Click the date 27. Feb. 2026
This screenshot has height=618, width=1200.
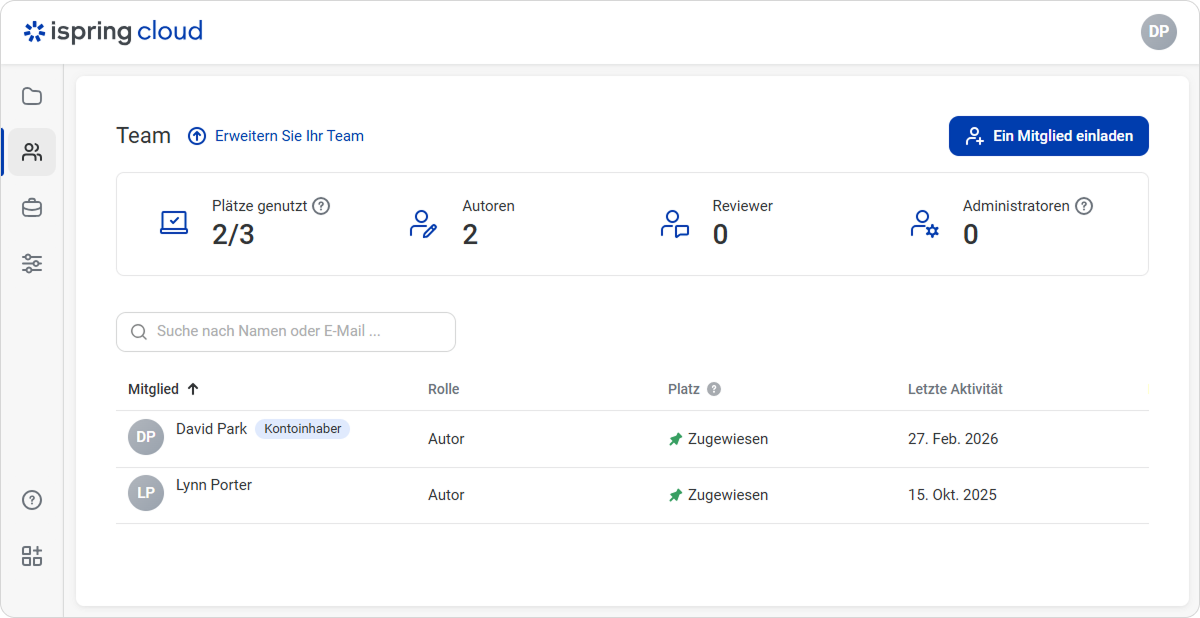tap(953, 439)
